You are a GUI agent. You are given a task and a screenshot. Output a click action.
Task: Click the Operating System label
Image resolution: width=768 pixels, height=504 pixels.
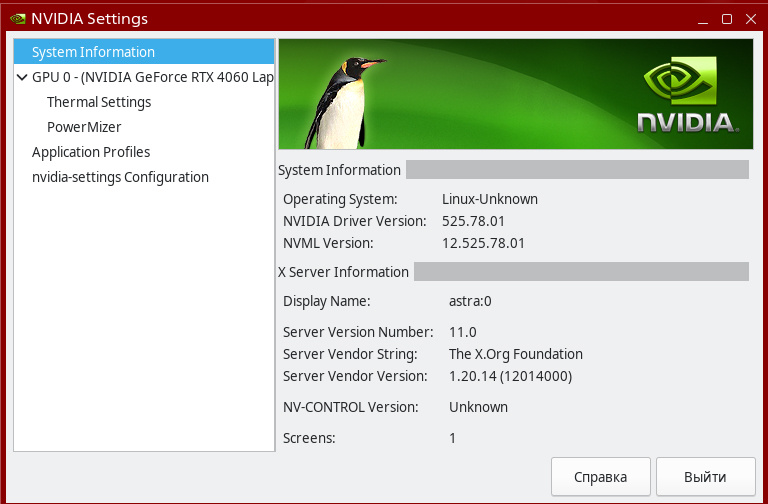point(340,199)
